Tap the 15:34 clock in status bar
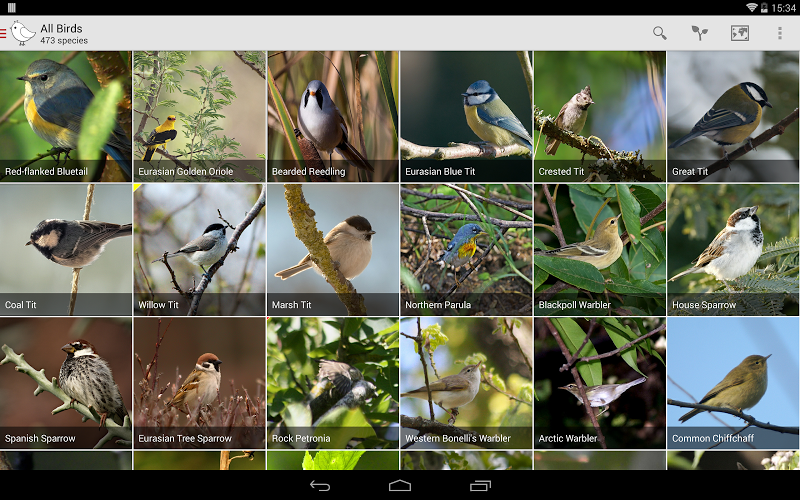This screenshot has height=500, width=800. pos(783,8)
